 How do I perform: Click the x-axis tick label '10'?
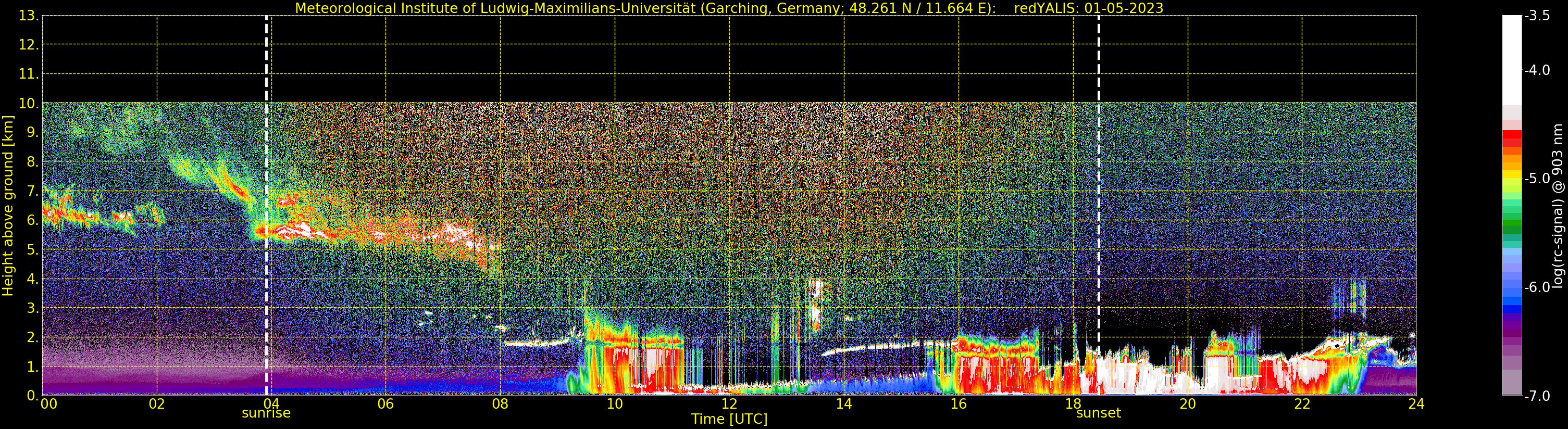[614, 404]
